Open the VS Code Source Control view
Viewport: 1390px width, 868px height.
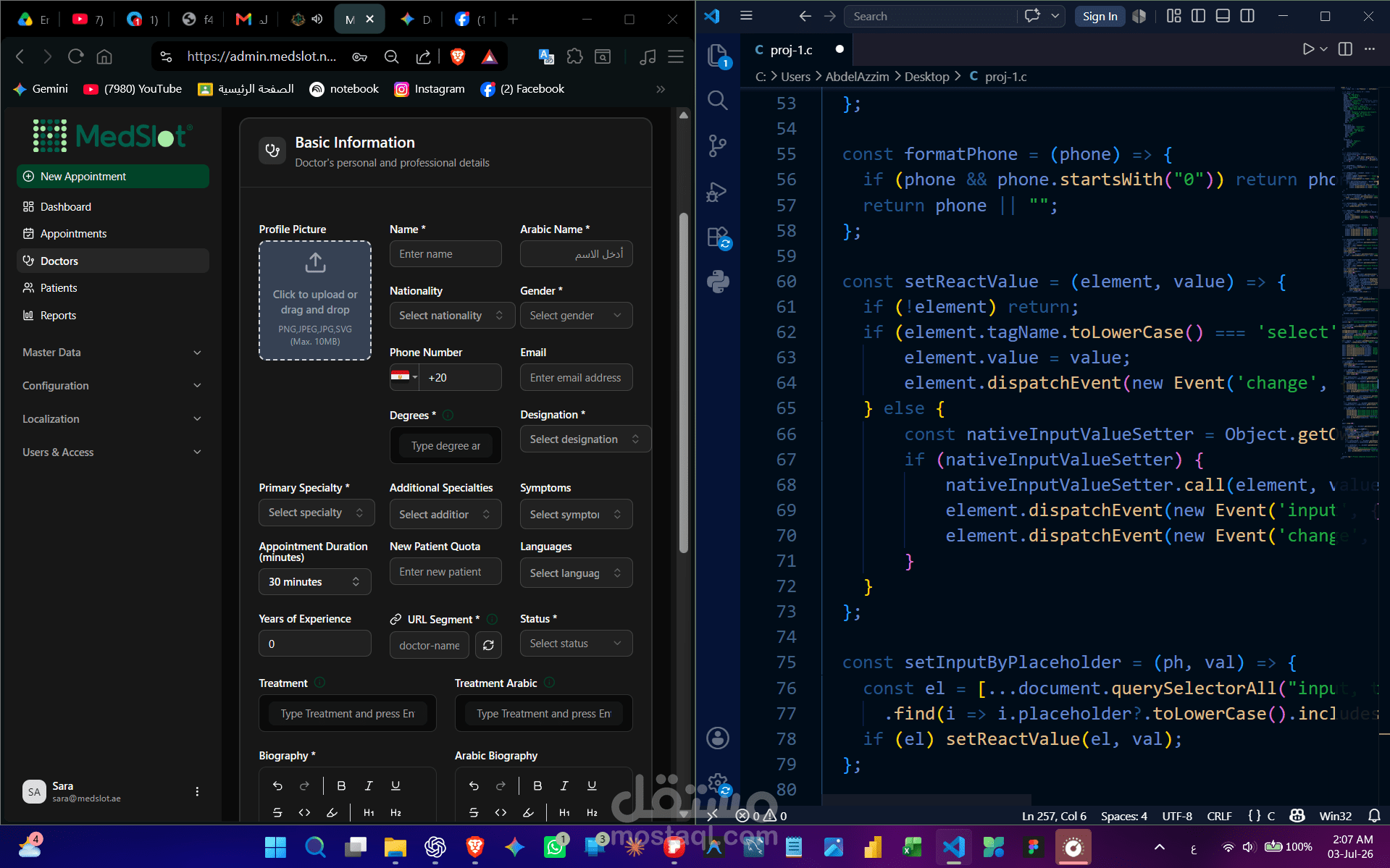[x=717, y=146]
